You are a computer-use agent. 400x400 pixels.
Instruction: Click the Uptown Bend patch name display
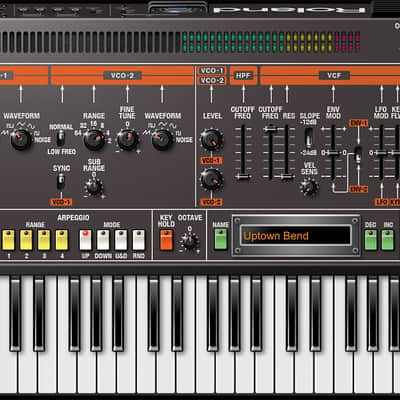[295, 236]
